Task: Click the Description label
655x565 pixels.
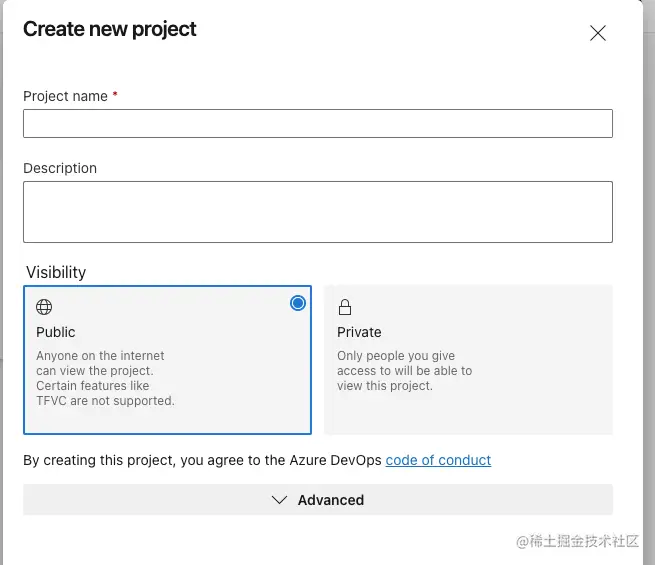Action: (x=60, y=168)
